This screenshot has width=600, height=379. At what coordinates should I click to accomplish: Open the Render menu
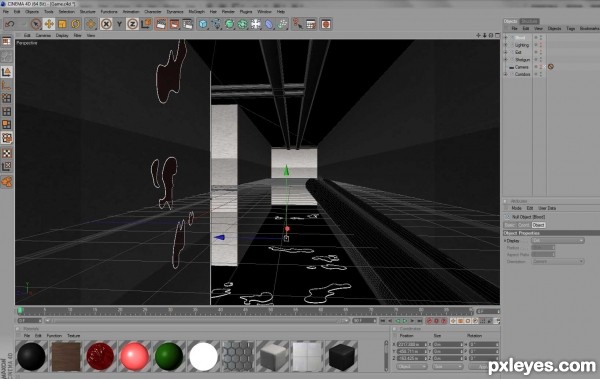(228, 11)
